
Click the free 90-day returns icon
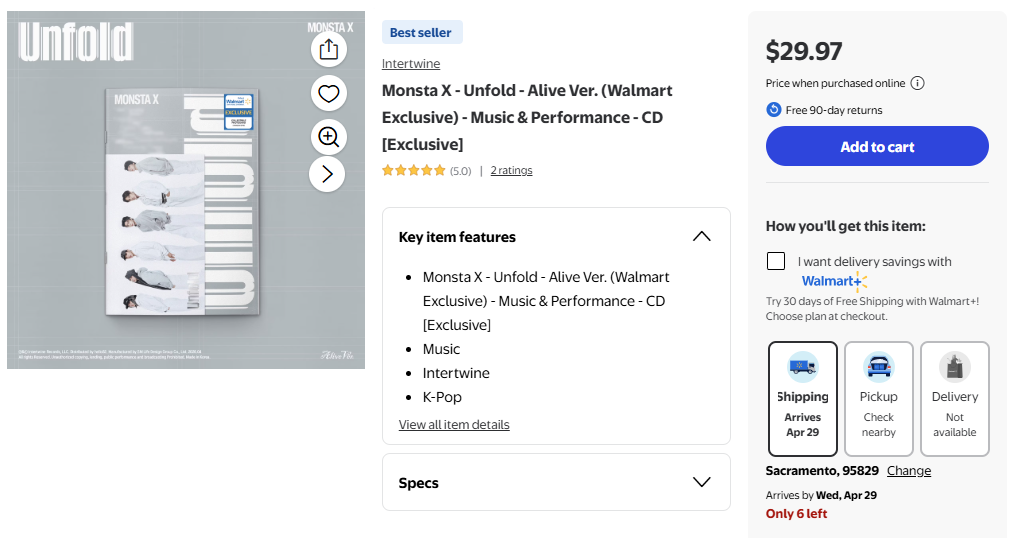pos(774,110)
